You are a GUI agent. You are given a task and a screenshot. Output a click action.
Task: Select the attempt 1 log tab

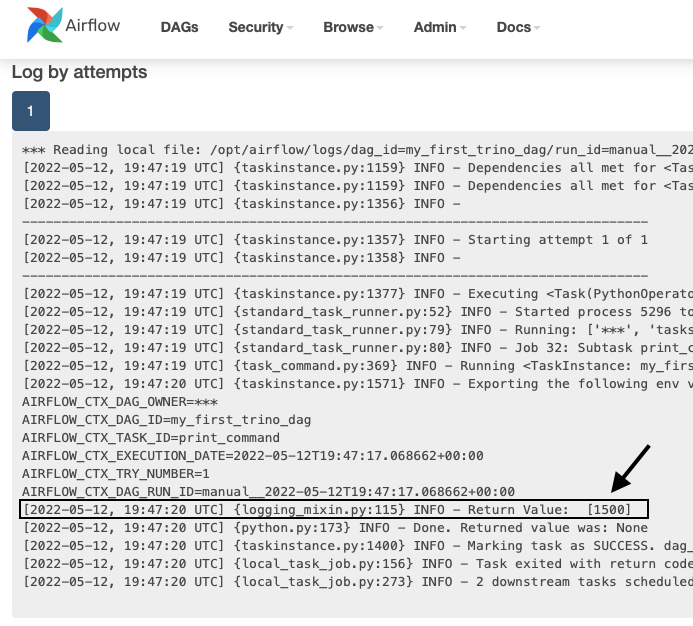click(30, 111)
